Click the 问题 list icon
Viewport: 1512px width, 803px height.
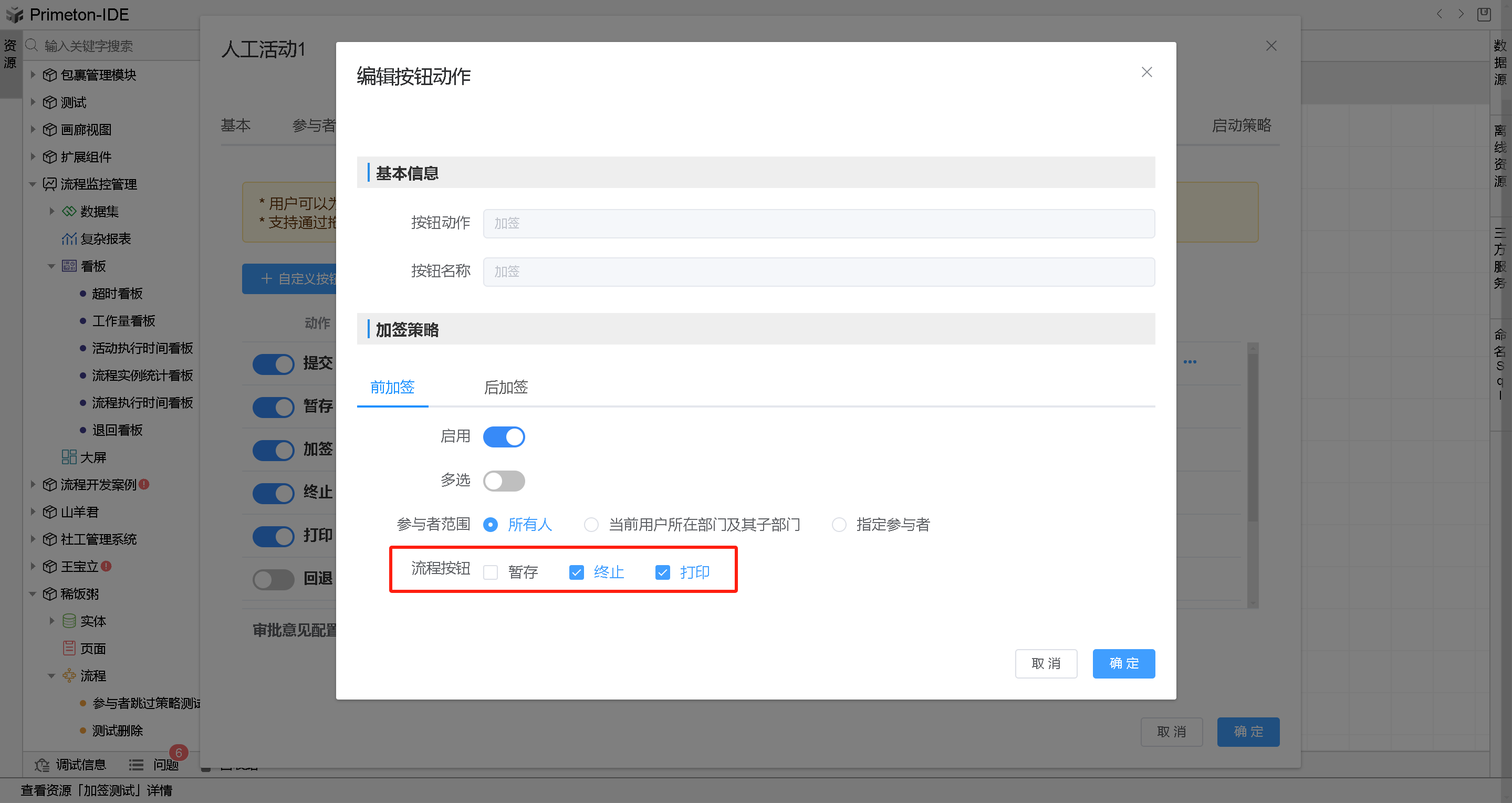tap(136, 765)
